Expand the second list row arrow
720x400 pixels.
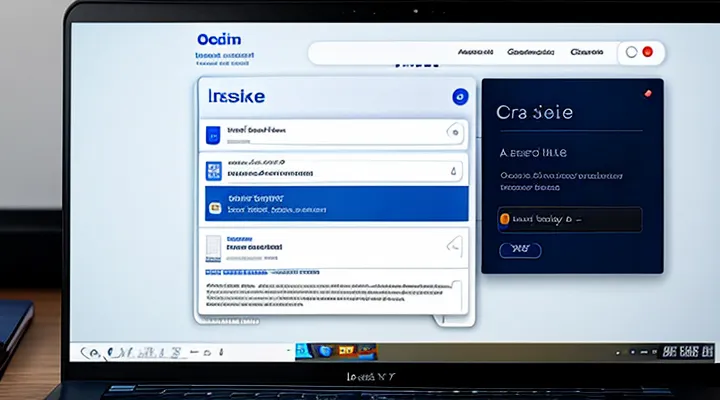pos(455,170)
